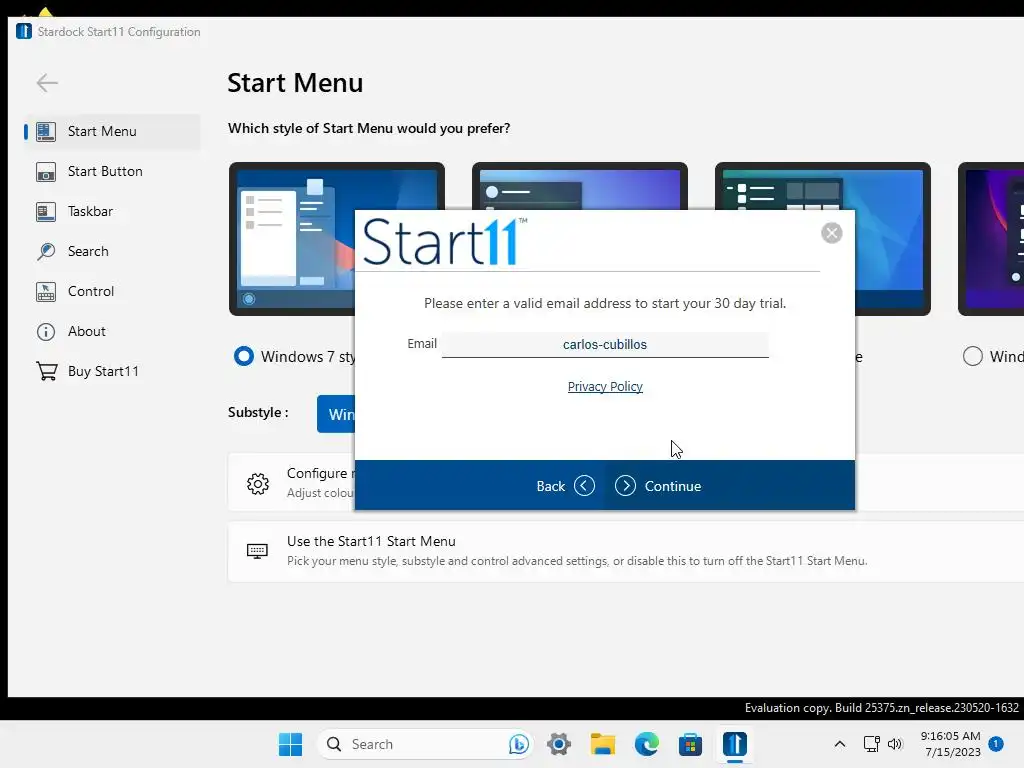
Task: Click the Start Button sidebar icon
Action: pos(46,172)
